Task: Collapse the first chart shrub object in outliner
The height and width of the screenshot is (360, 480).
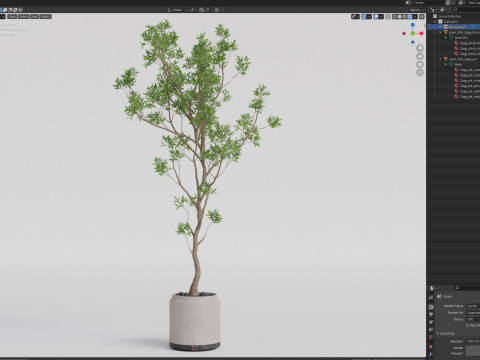Action: click(x=440, y=32)
